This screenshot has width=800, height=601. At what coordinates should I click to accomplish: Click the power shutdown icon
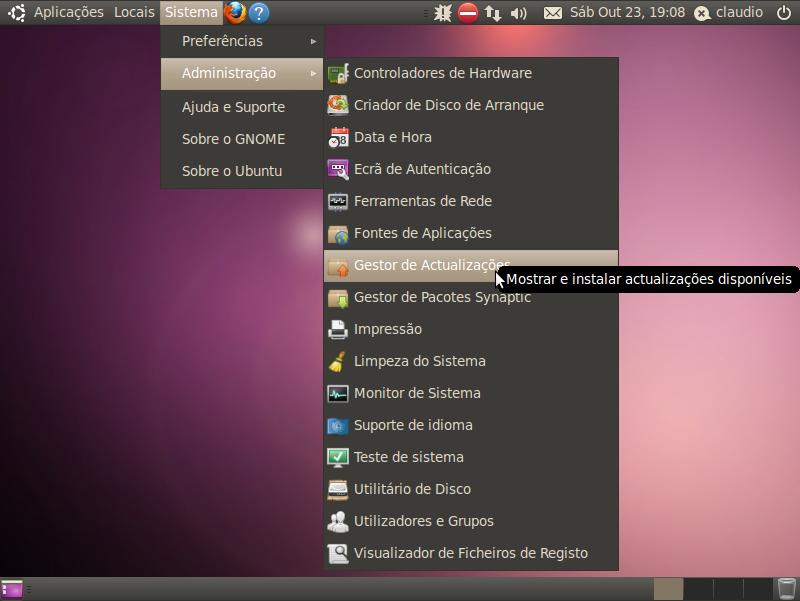click(x=783, y=13)
